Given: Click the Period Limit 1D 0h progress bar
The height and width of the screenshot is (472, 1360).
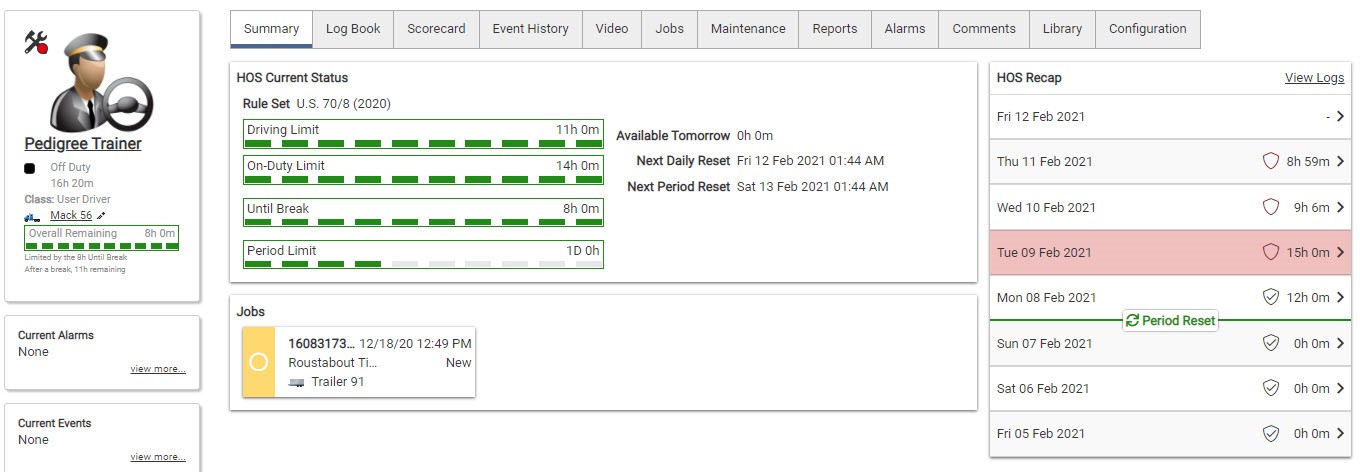Looking at the screenshot, I should 423,255.
